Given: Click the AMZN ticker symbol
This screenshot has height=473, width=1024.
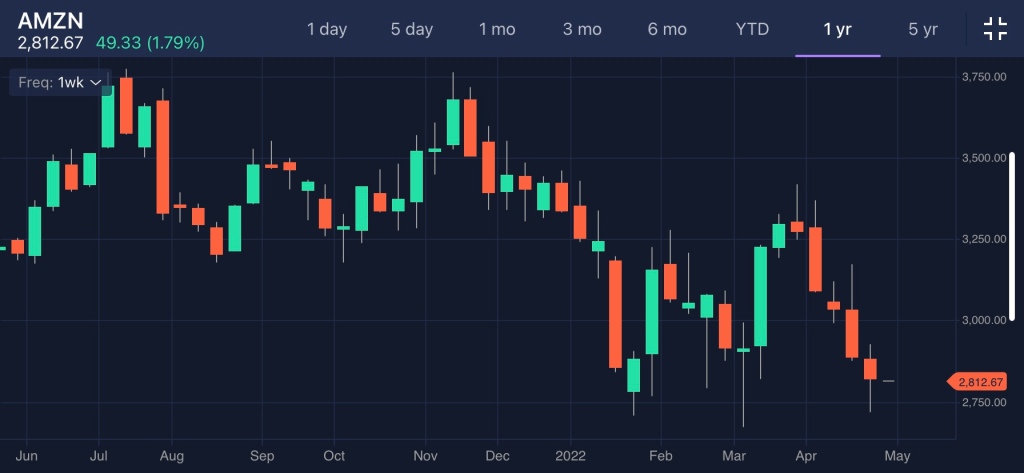Looking at the screenshot, I should tap(49, 18).
